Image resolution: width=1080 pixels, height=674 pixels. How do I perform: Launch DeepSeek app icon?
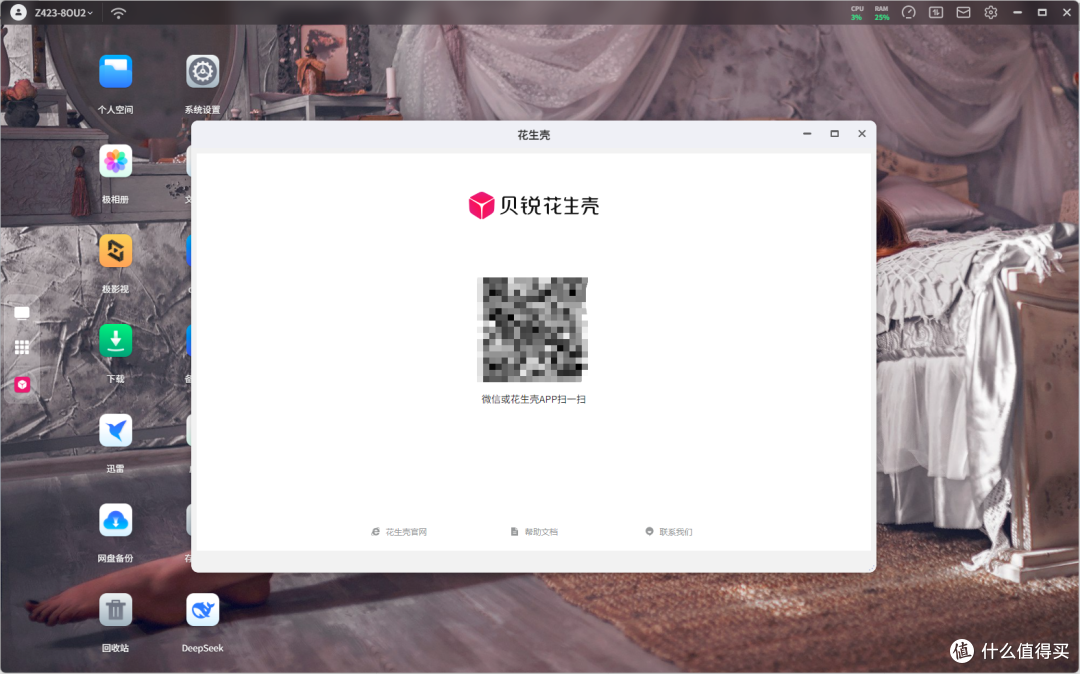coord(202,610)
